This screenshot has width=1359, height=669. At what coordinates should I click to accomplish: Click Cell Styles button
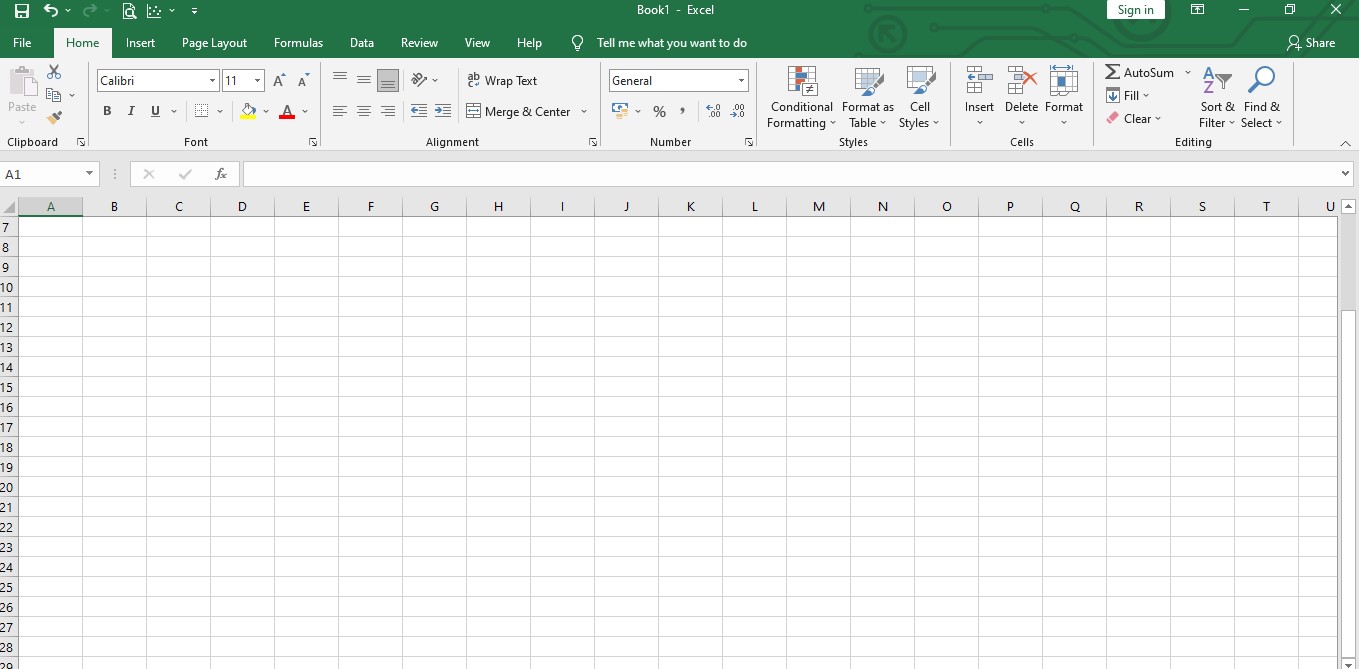point(919,98)
